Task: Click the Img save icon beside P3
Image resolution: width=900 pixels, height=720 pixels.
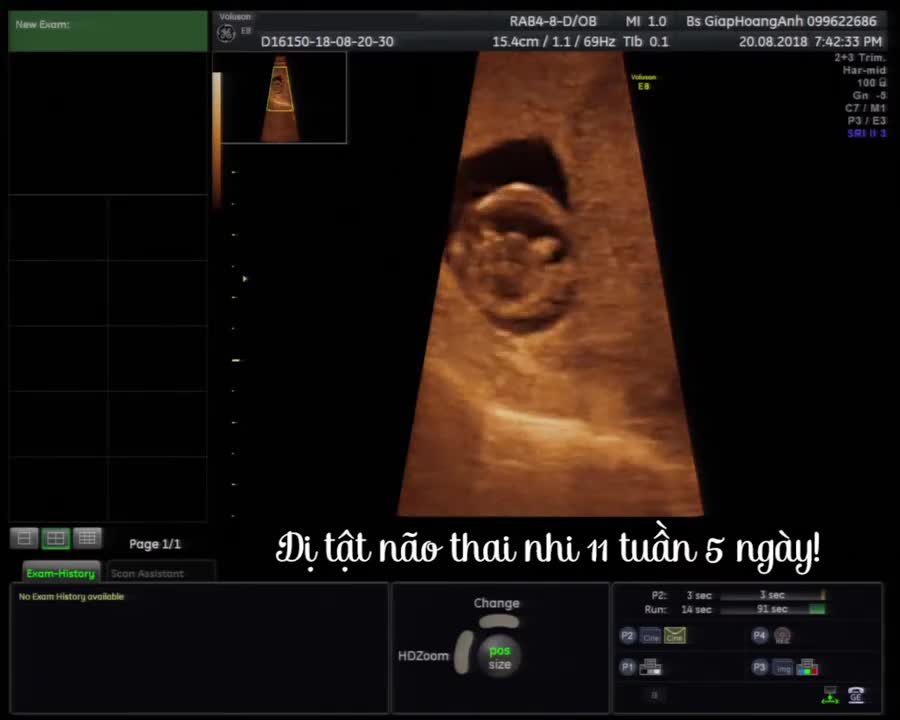Action: [x=783, y=668]
